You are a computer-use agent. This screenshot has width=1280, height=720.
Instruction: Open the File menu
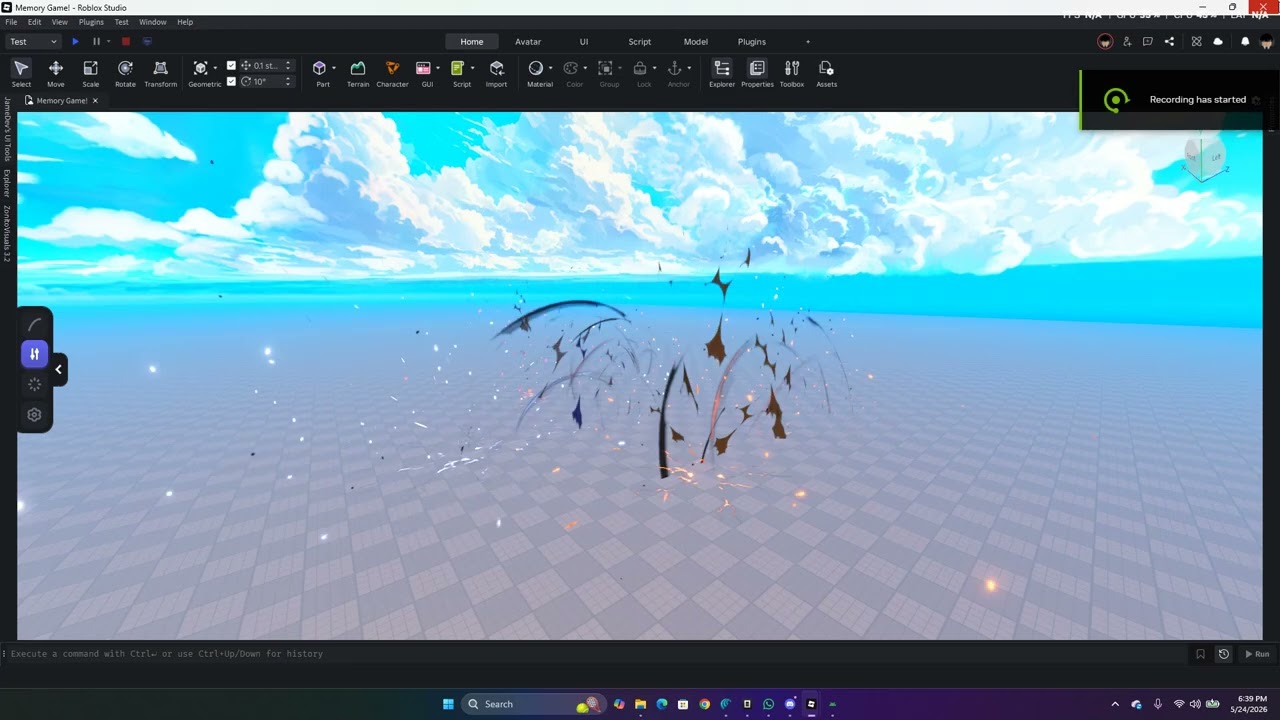(x=11, y=22)
